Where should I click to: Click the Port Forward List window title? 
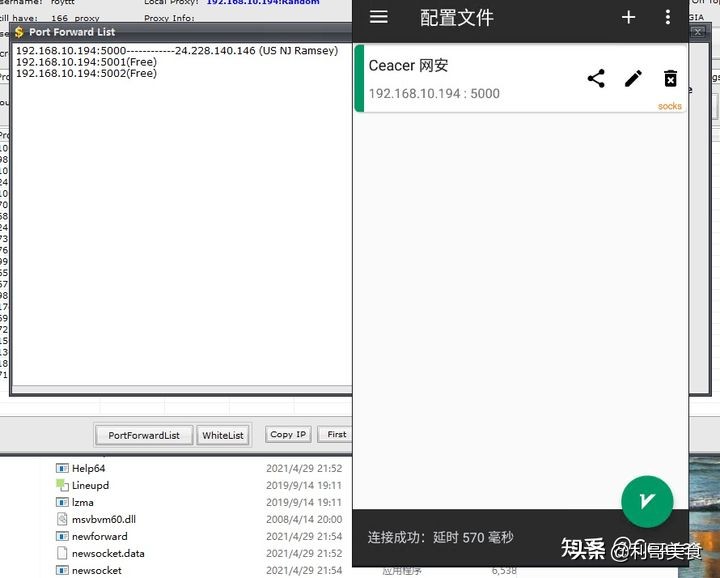tap(72, 32)
